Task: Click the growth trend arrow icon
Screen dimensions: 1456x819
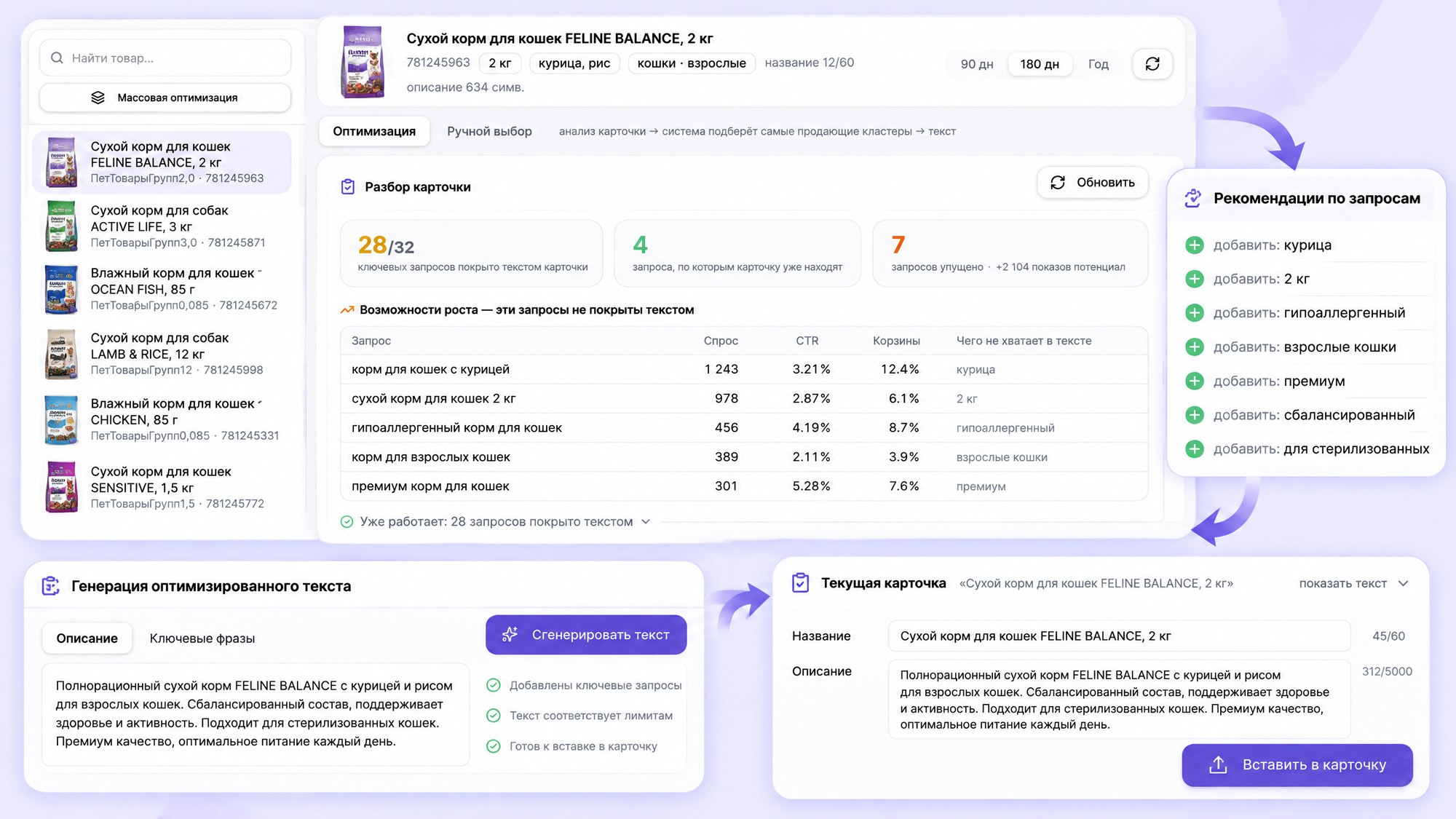Action: click(347, 310)
